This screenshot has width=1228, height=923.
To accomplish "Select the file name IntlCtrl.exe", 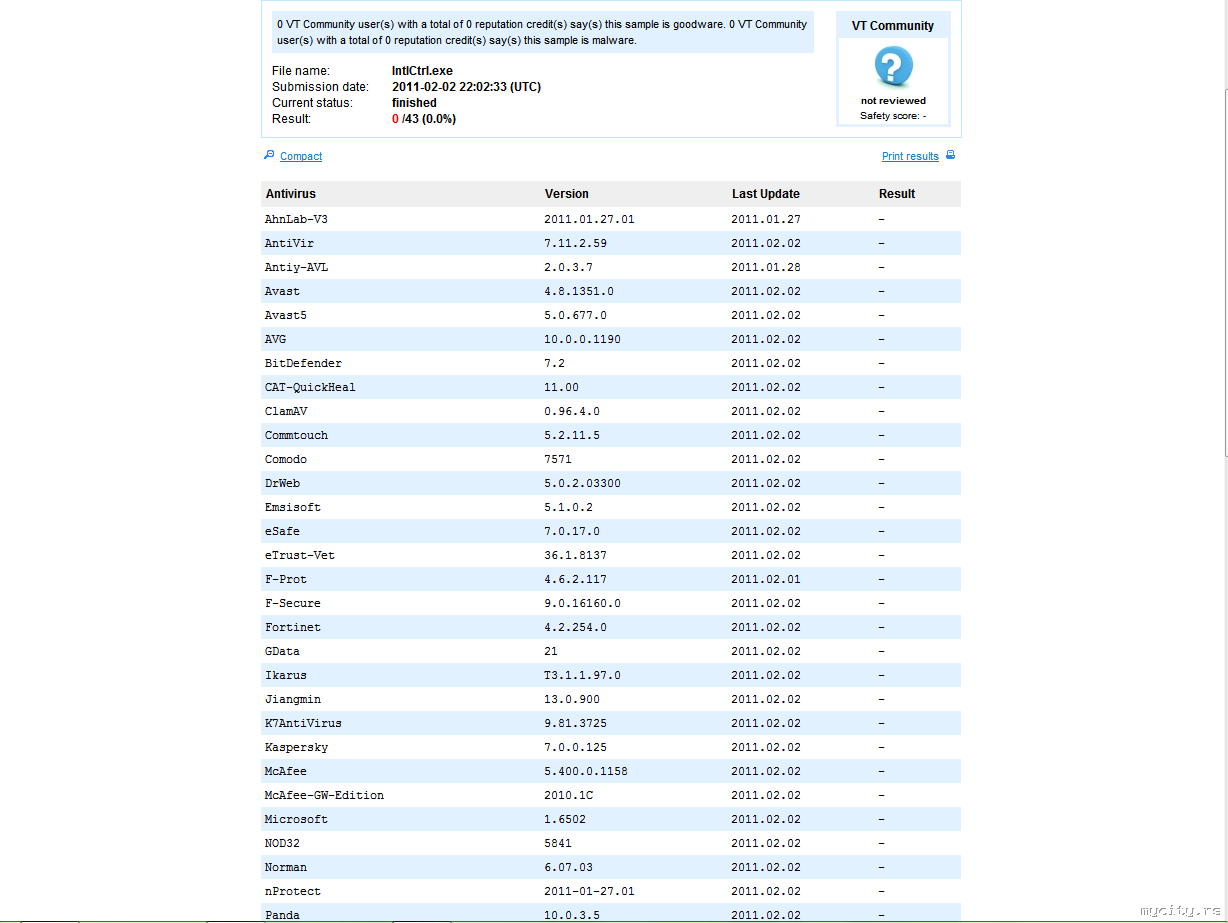I will click(x=422, y=71).
